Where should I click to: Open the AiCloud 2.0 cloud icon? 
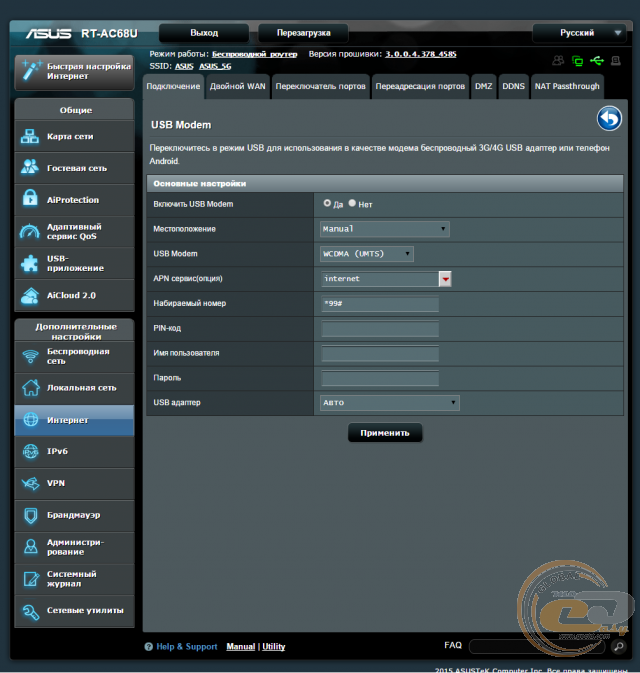30,295
